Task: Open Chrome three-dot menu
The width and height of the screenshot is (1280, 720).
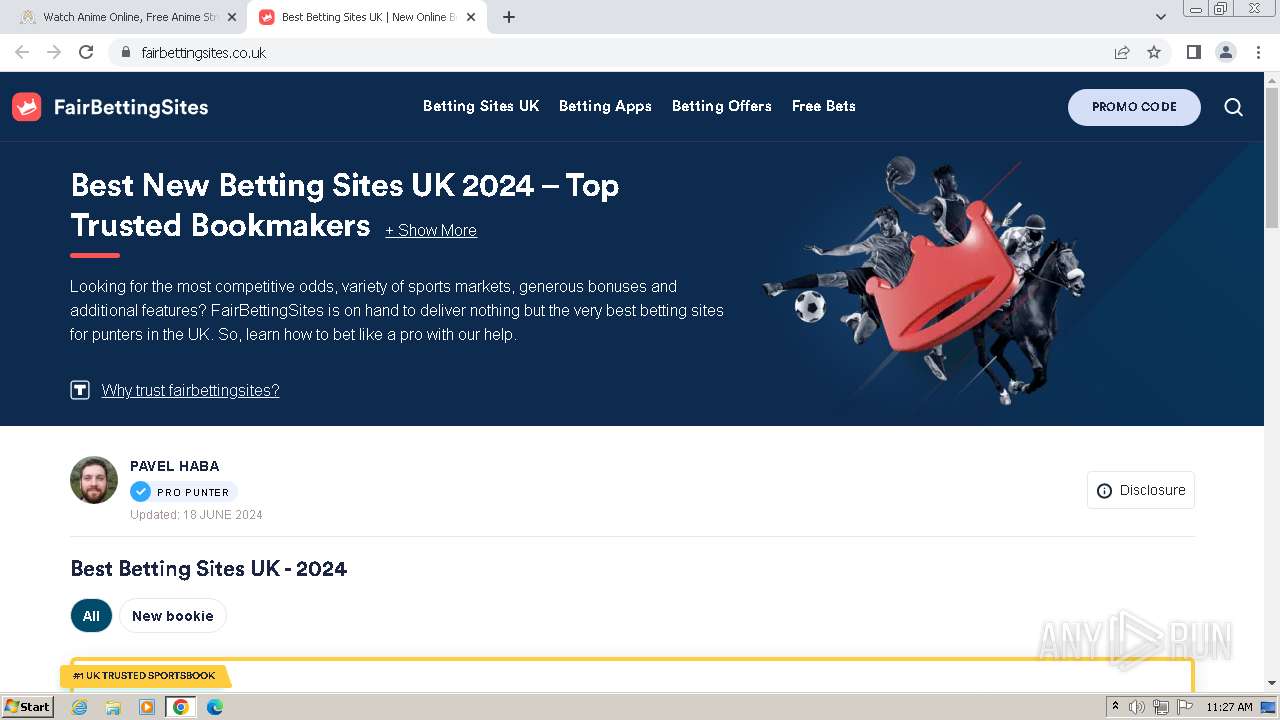Action: click(x=1258, y=52)
